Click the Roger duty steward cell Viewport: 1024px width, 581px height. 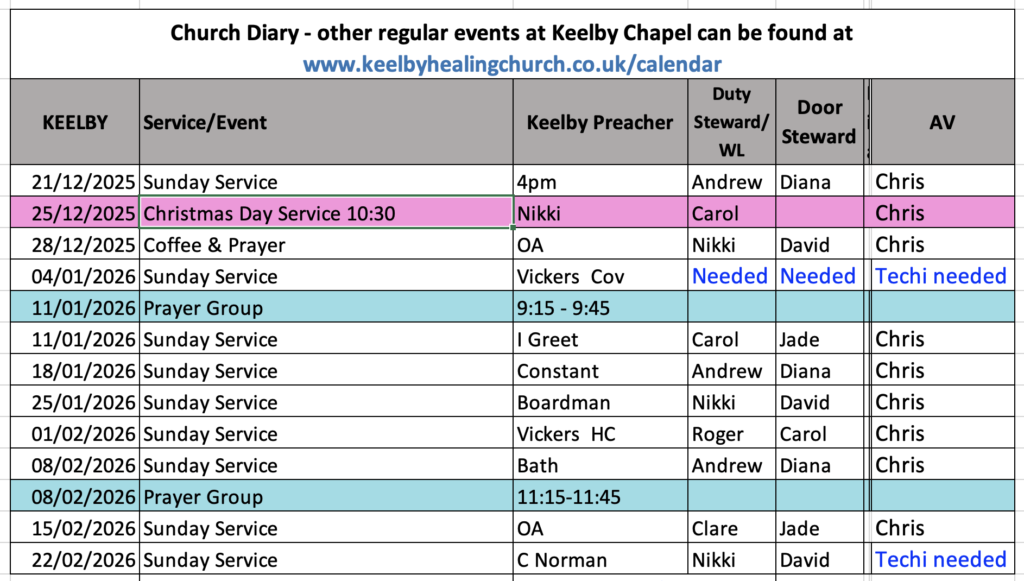(x=731, y=434)
